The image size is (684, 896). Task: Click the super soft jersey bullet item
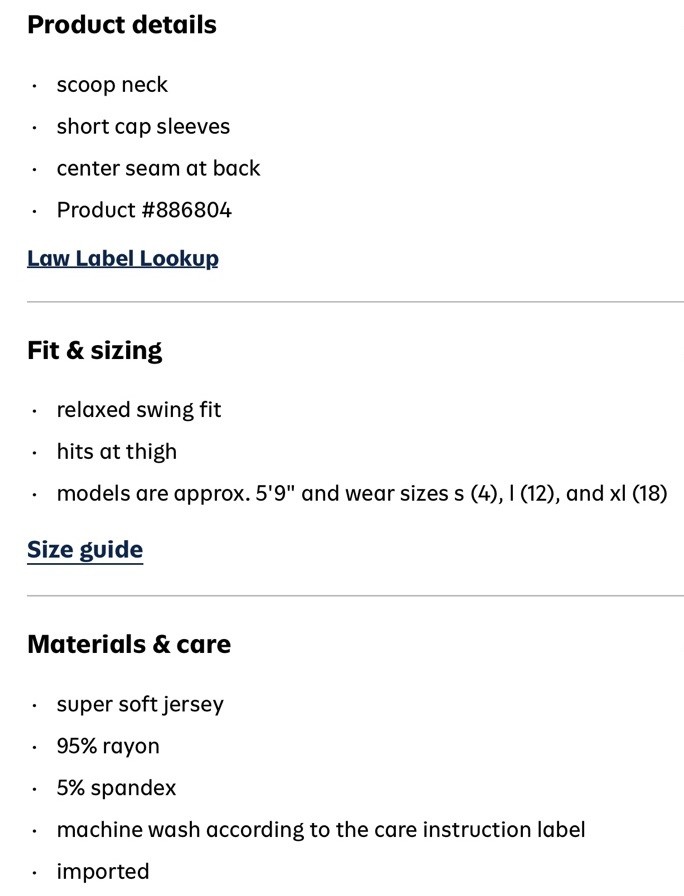(140, 705)
